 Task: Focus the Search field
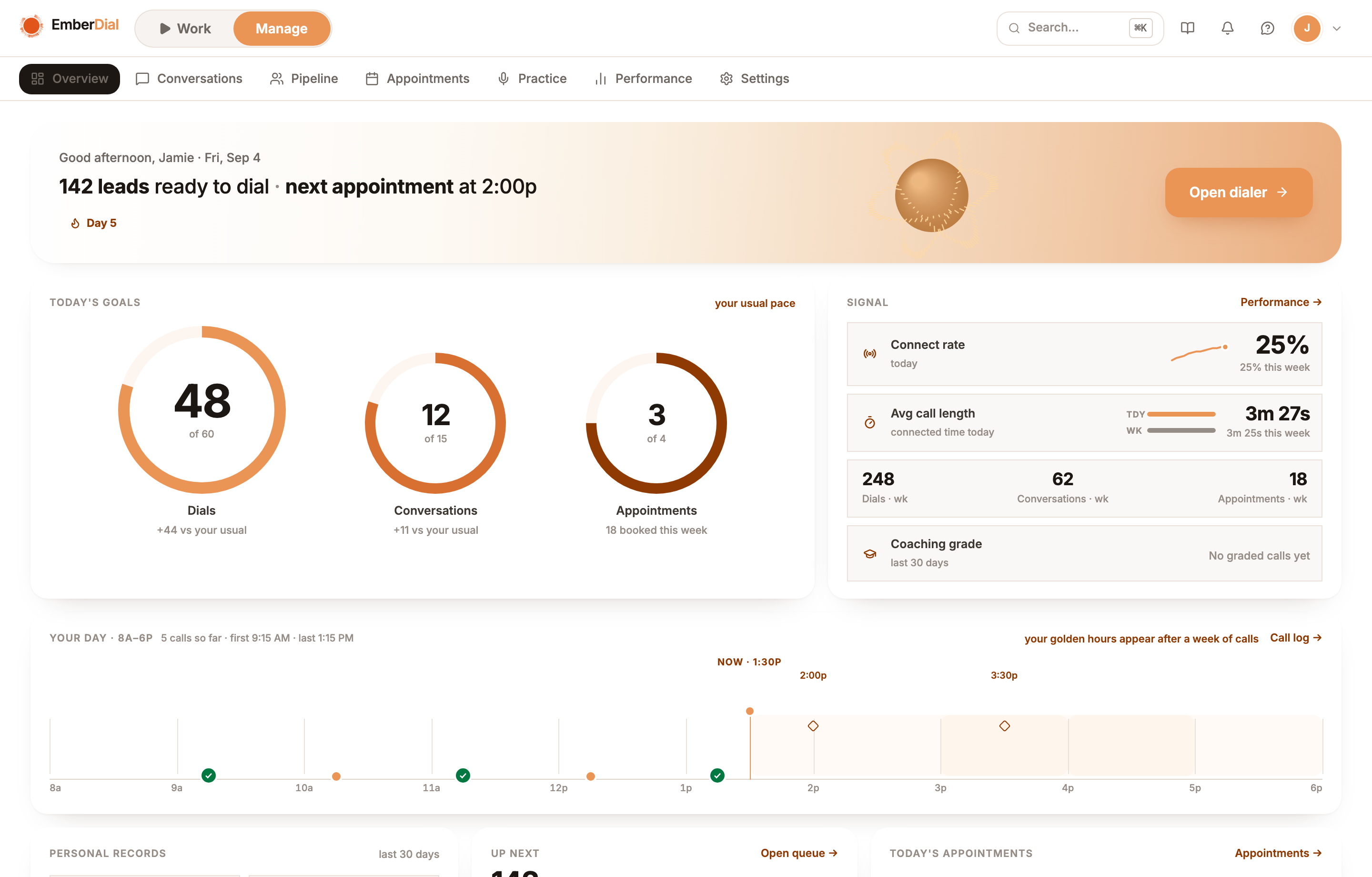click(x=1079, y=28)
